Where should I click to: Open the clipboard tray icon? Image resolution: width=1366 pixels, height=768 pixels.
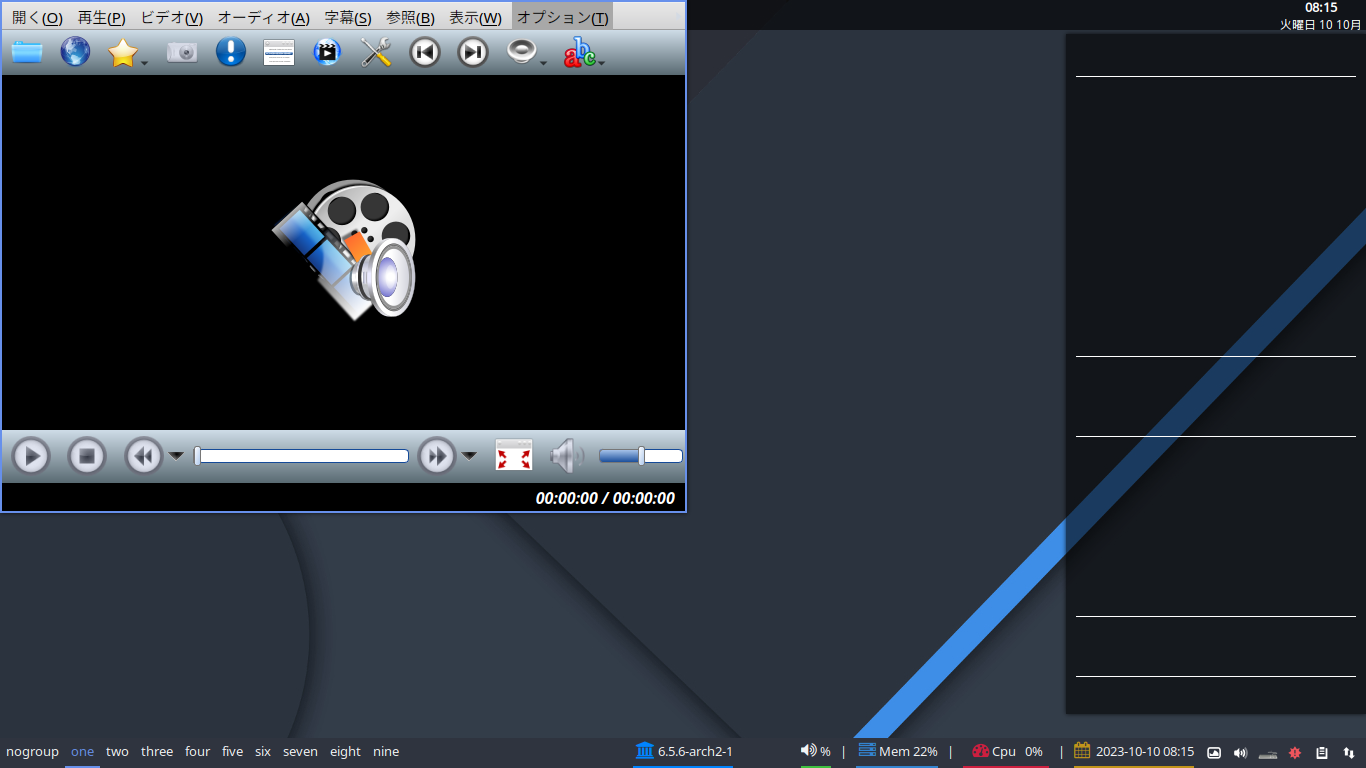tap(1322, 752)
